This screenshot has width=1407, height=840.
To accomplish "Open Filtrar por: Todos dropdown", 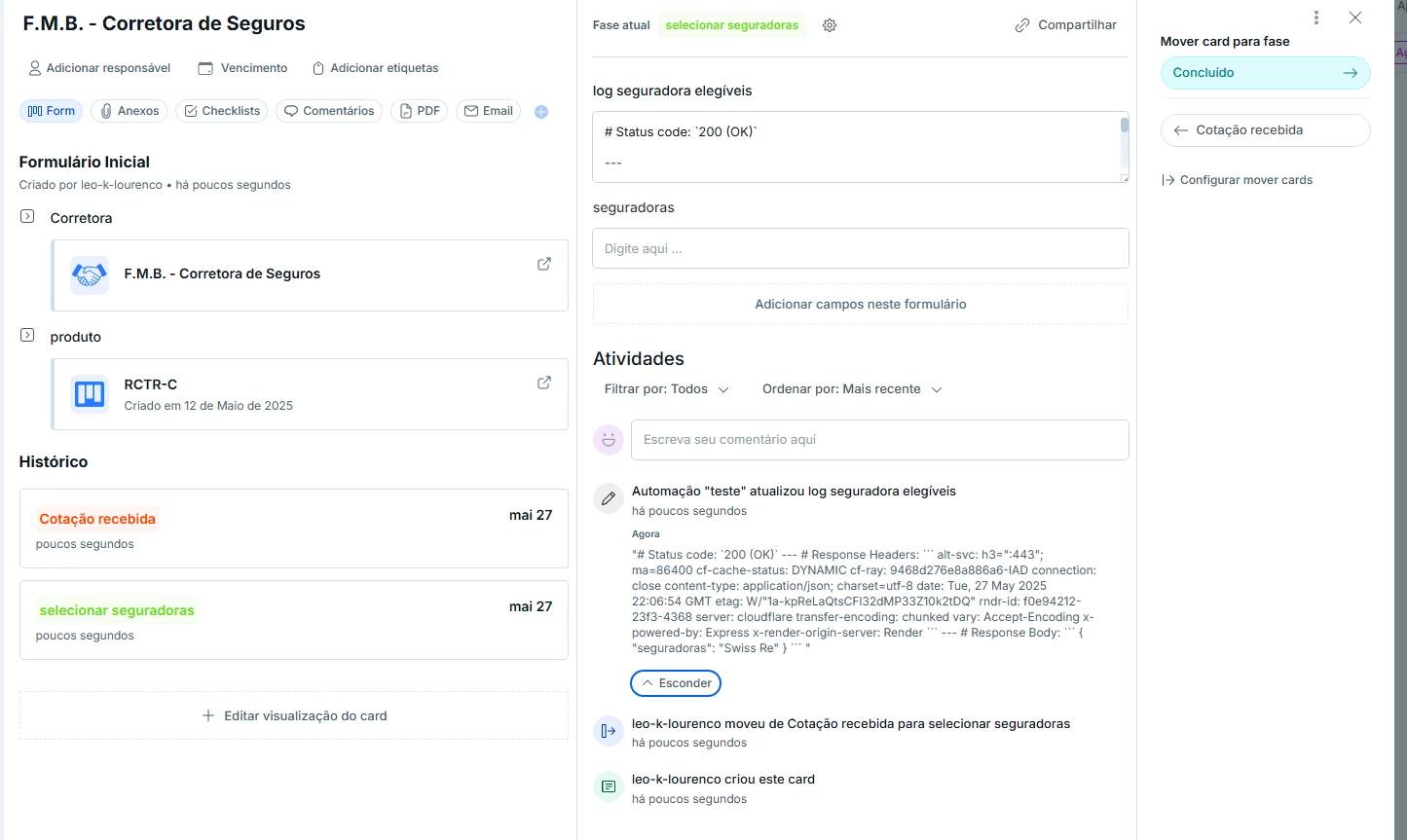I will tap(667, 389).
